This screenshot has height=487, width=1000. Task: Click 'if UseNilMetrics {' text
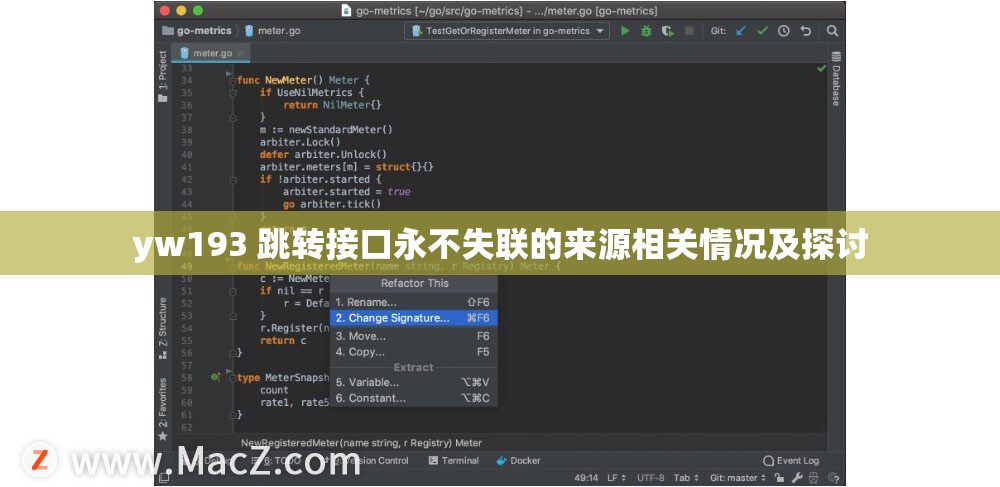(x=311, y=92)
